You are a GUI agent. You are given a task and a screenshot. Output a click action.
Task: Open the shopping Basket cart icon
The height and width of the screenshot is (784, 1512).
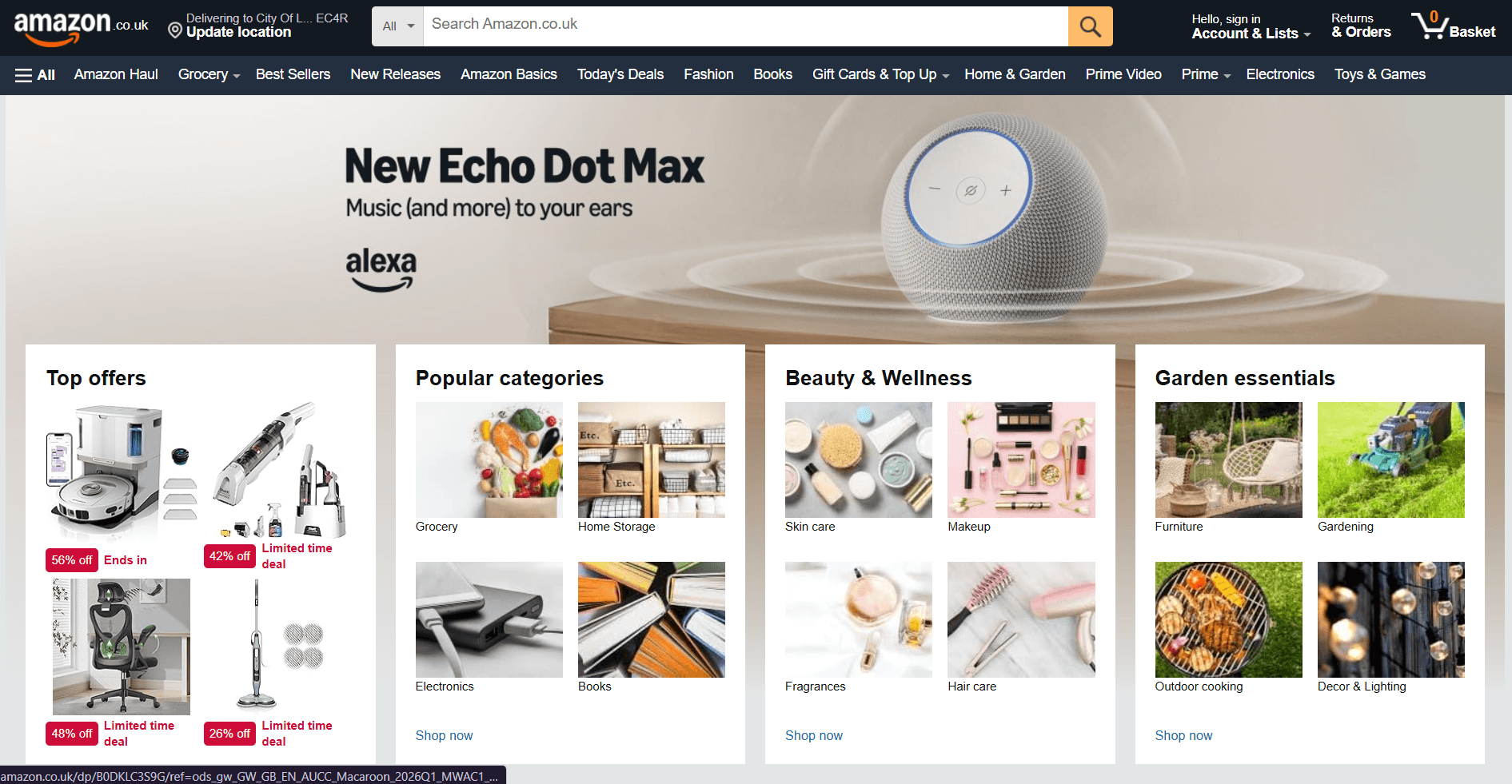pos(1453,26)
